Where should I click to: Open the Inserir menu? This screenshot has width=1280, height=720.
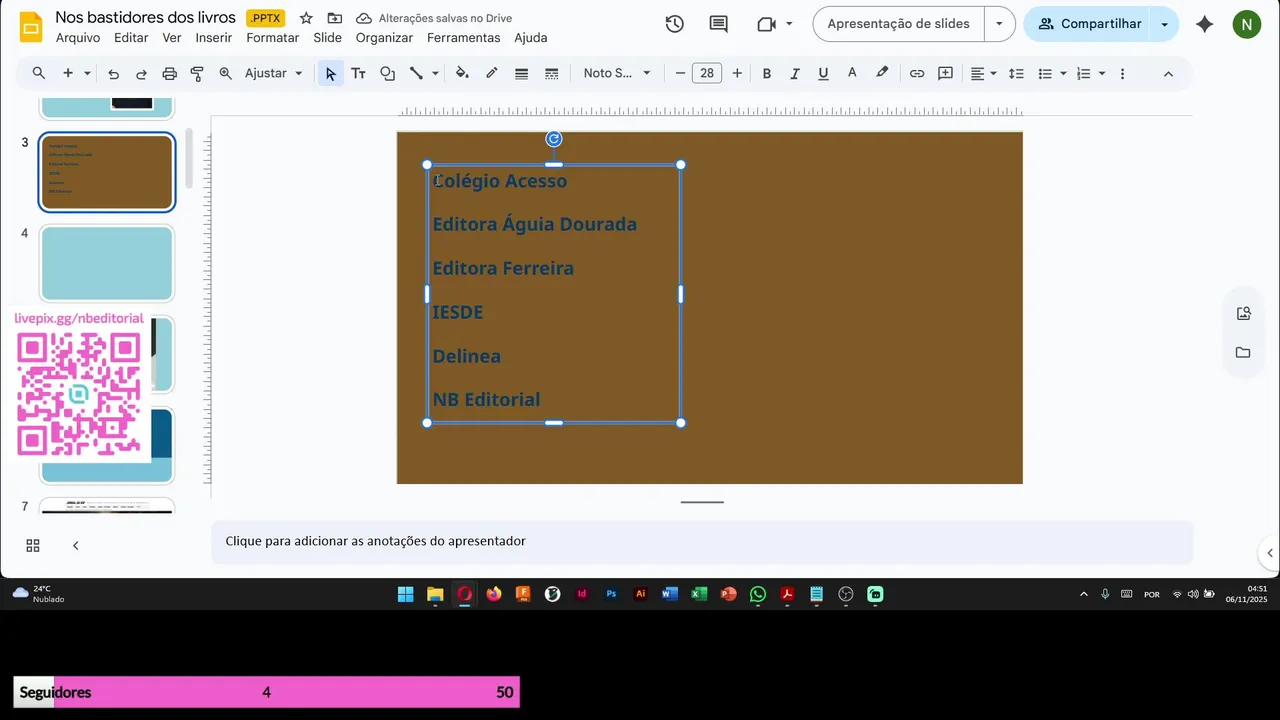click(214, 38)
